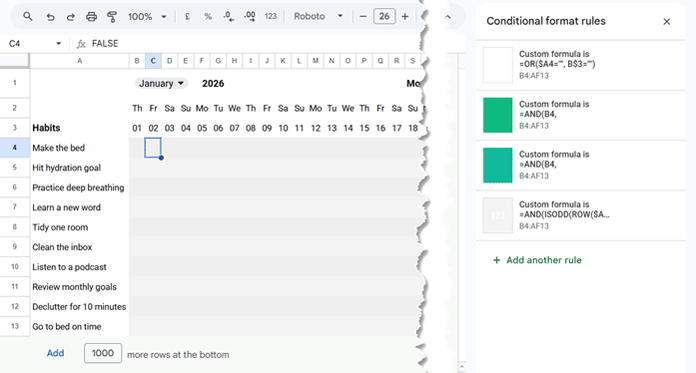This screenshot has width=696, height=373.
Task: Redo the last action
Action: pos(71,17)
